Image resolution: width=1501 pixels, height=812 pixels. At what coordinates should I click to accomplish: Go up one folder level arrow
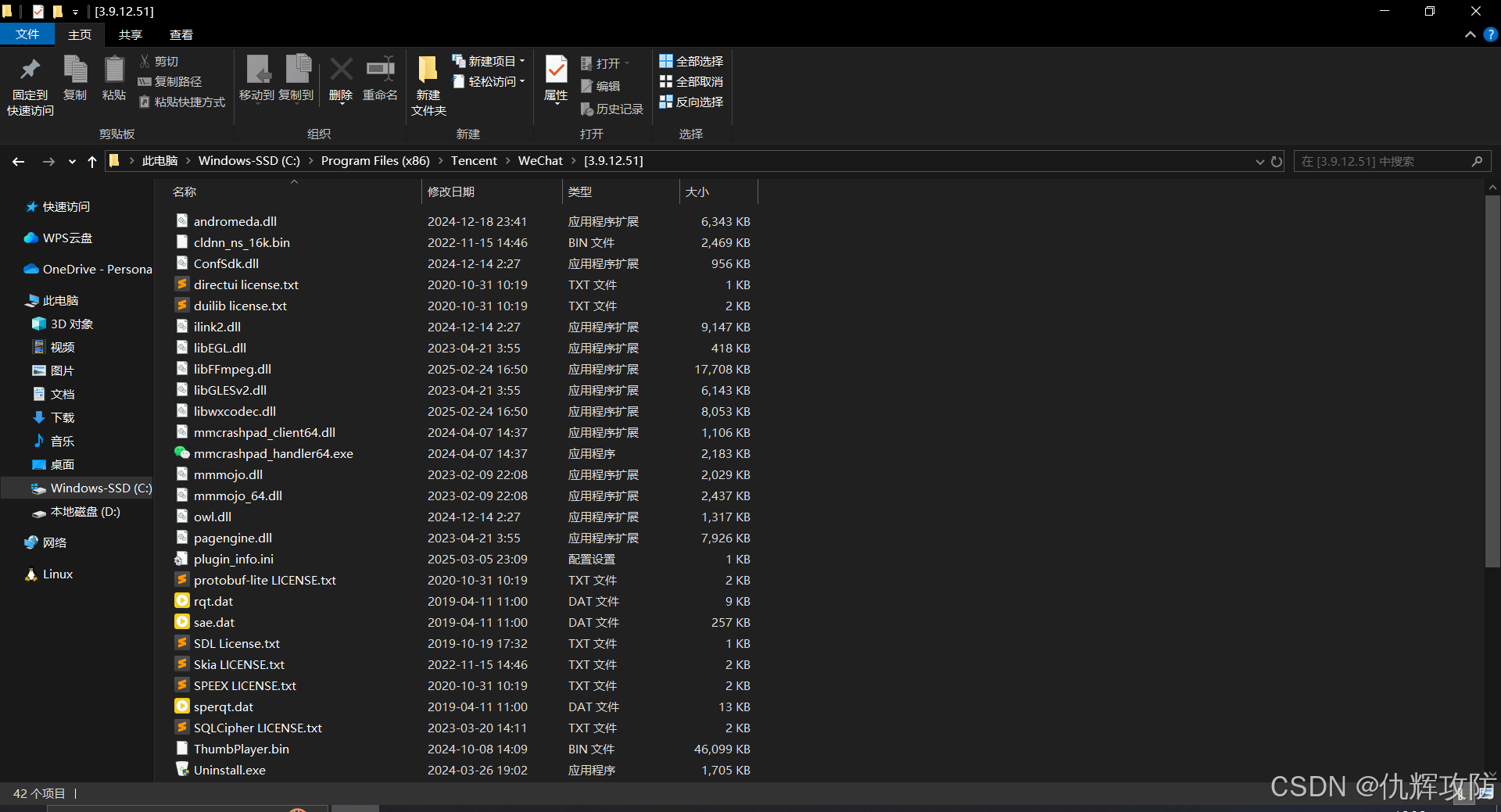click(92, 161)
